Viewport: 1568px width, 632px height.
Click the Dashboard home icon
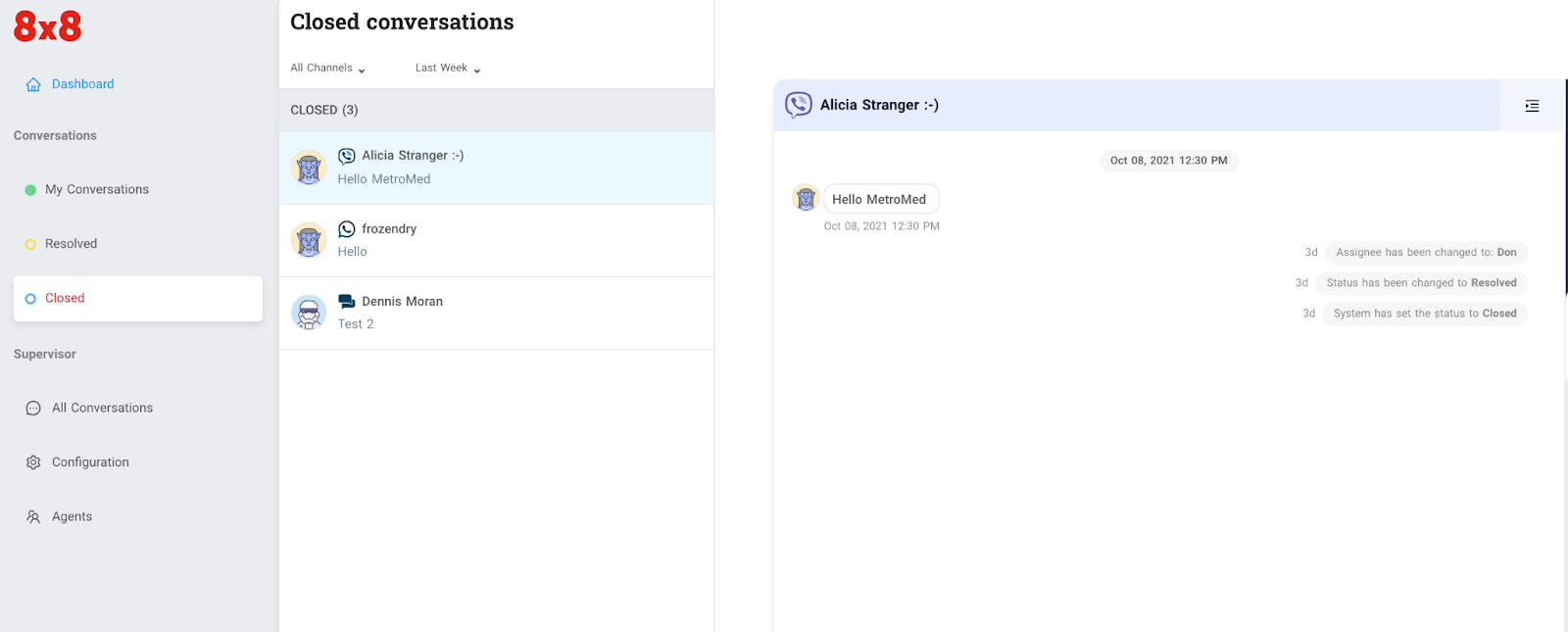pos(33,84)
